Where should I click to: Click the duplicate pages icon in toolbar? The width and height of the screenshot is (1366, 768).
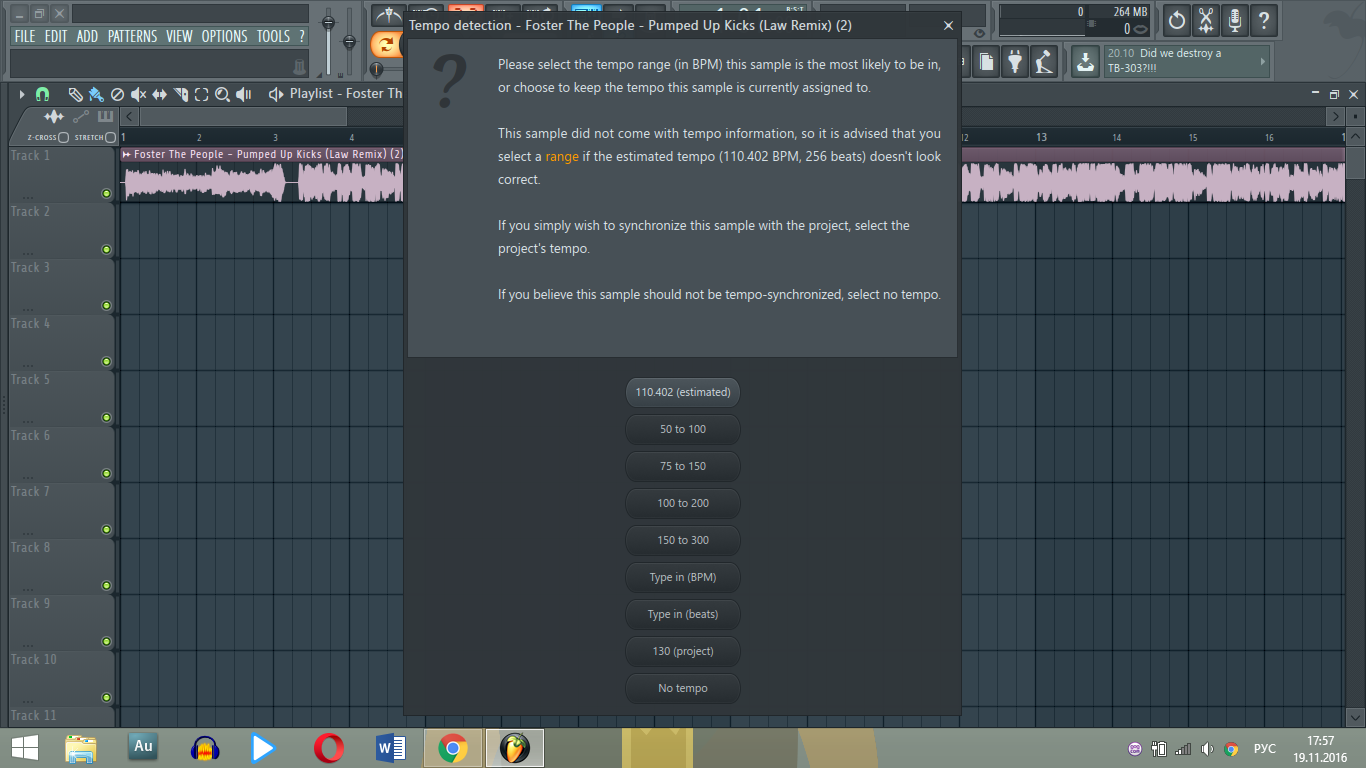coord(986,62)
